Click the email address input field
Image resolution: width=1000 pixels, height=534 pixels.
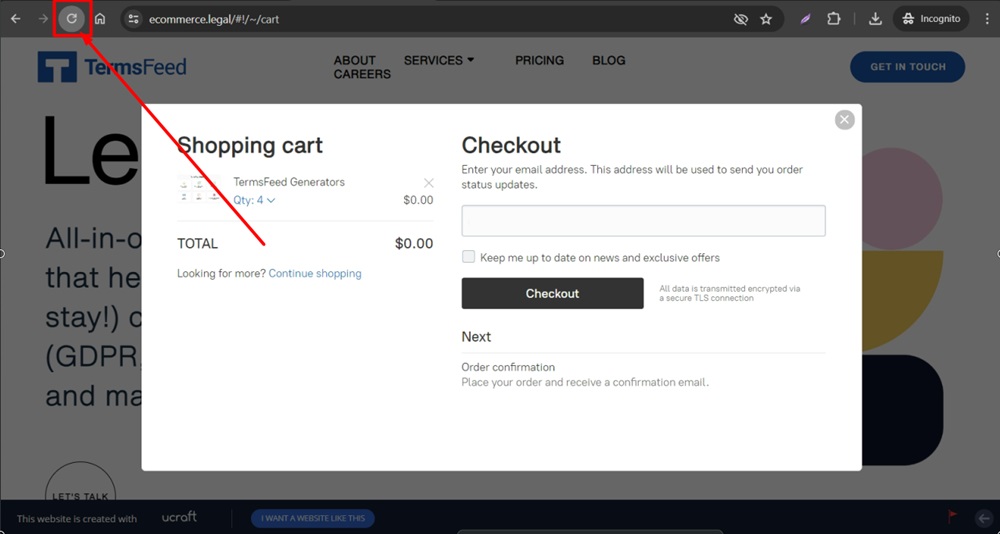[643, 221]
